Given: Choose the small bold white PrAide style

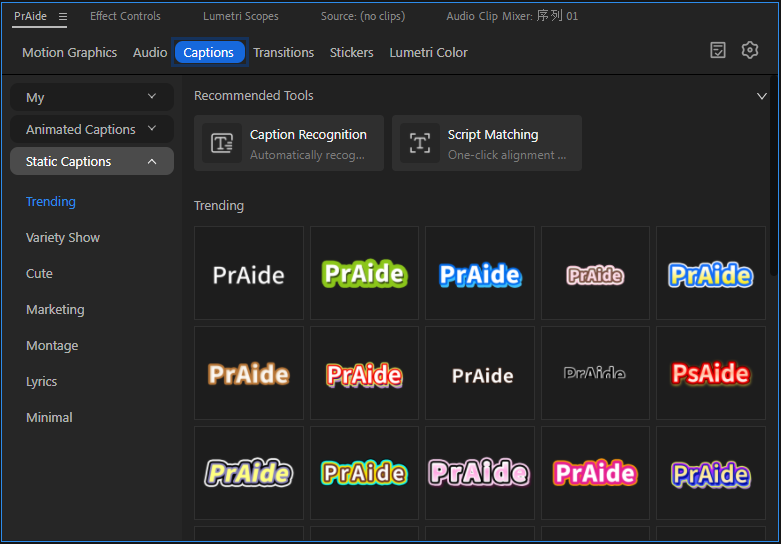Looking at the screenshot, I should [x=480, y=373].
